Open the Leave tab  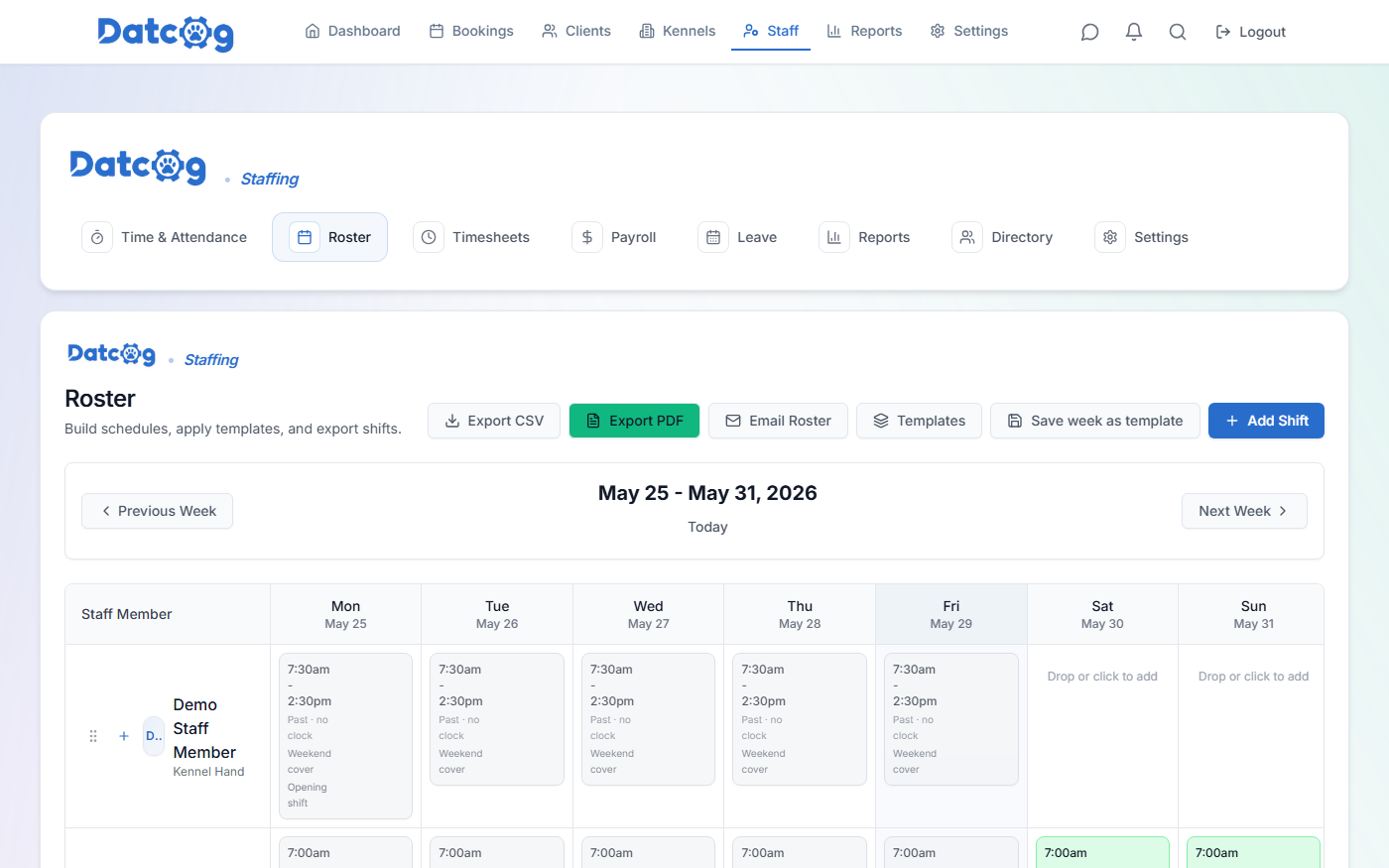737,237
